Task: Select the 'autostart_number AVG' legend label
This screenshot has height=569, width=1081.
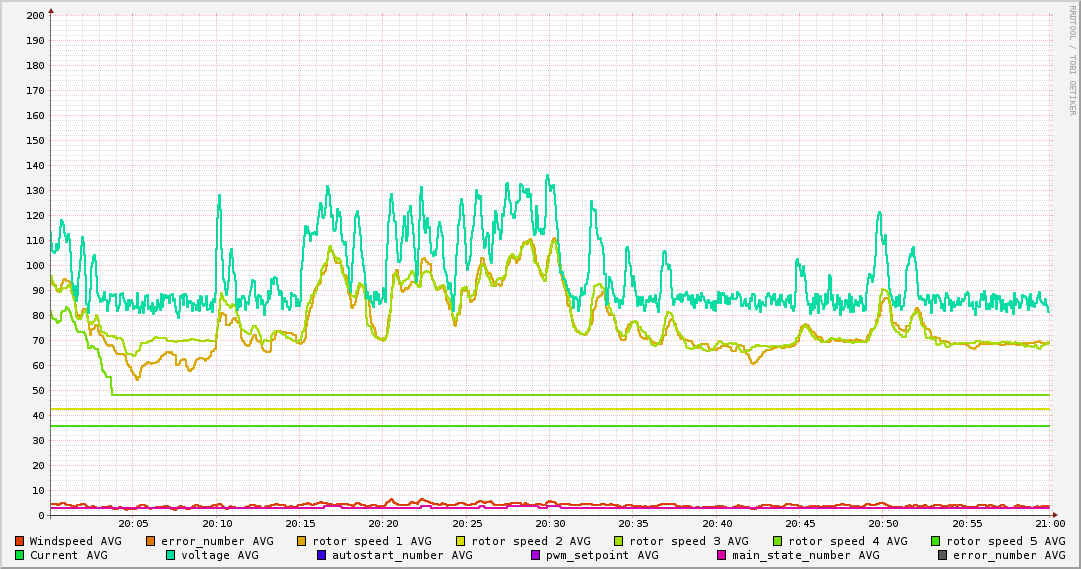Action: (402, 555)
